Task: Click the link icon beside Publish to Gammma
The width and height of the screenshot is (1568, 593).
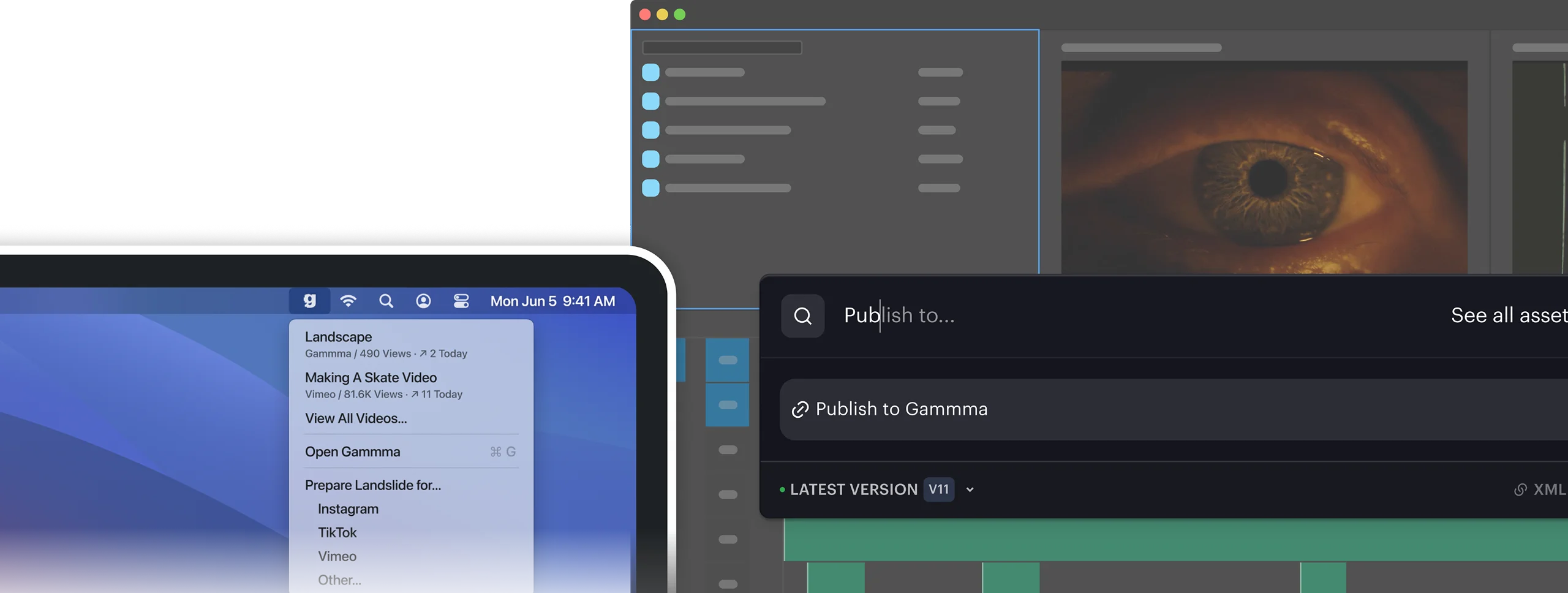Action: coord(800,409)
